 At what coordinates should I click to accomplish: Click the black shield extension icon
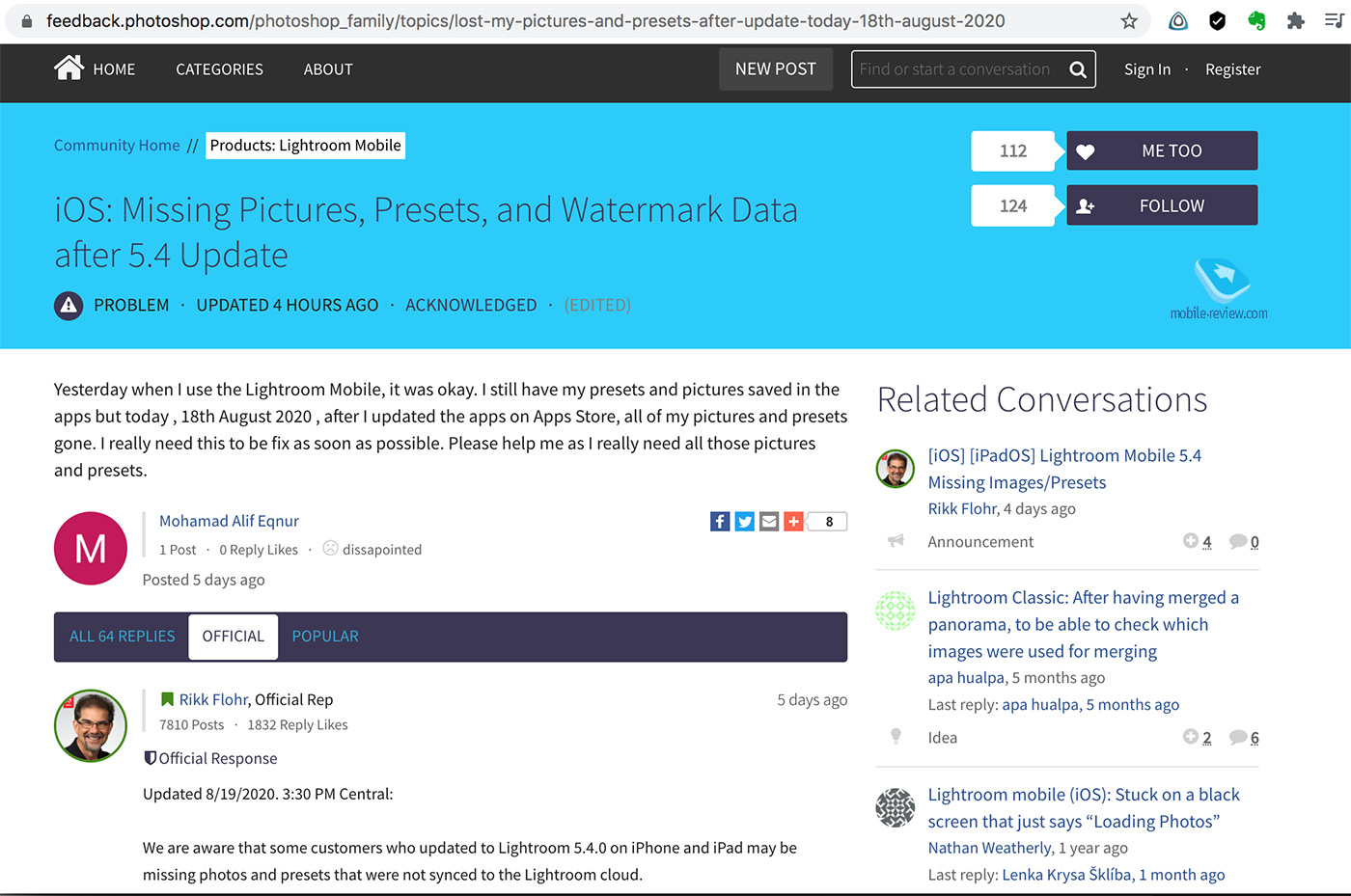[1218, 20]
